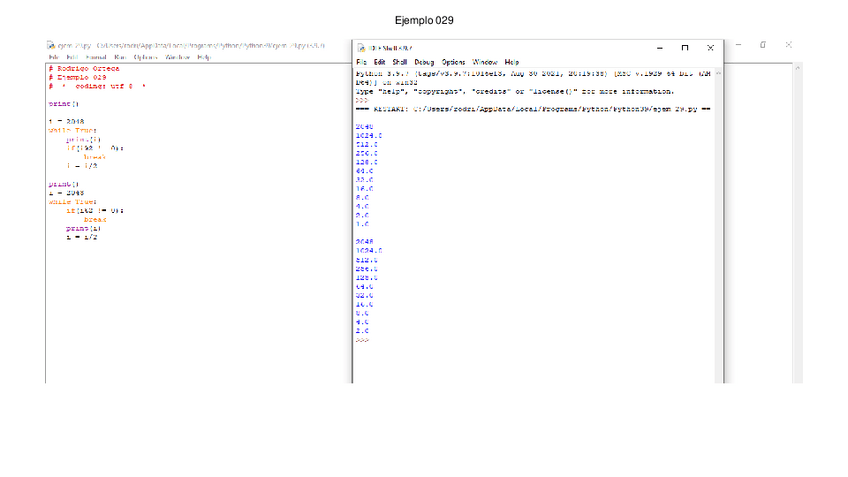
Task: Open the Run menu in the editor
Action: point(120,58)
